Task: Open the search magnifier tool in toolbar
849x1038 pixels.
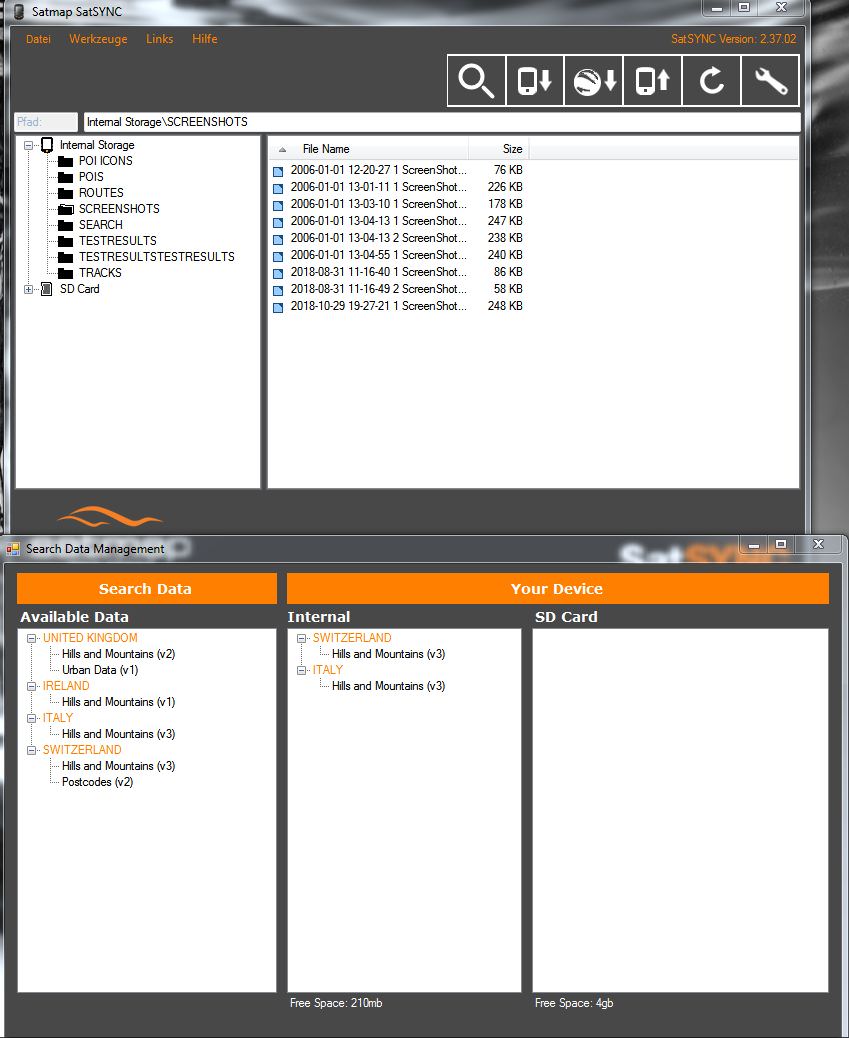Action: [476, 81]
